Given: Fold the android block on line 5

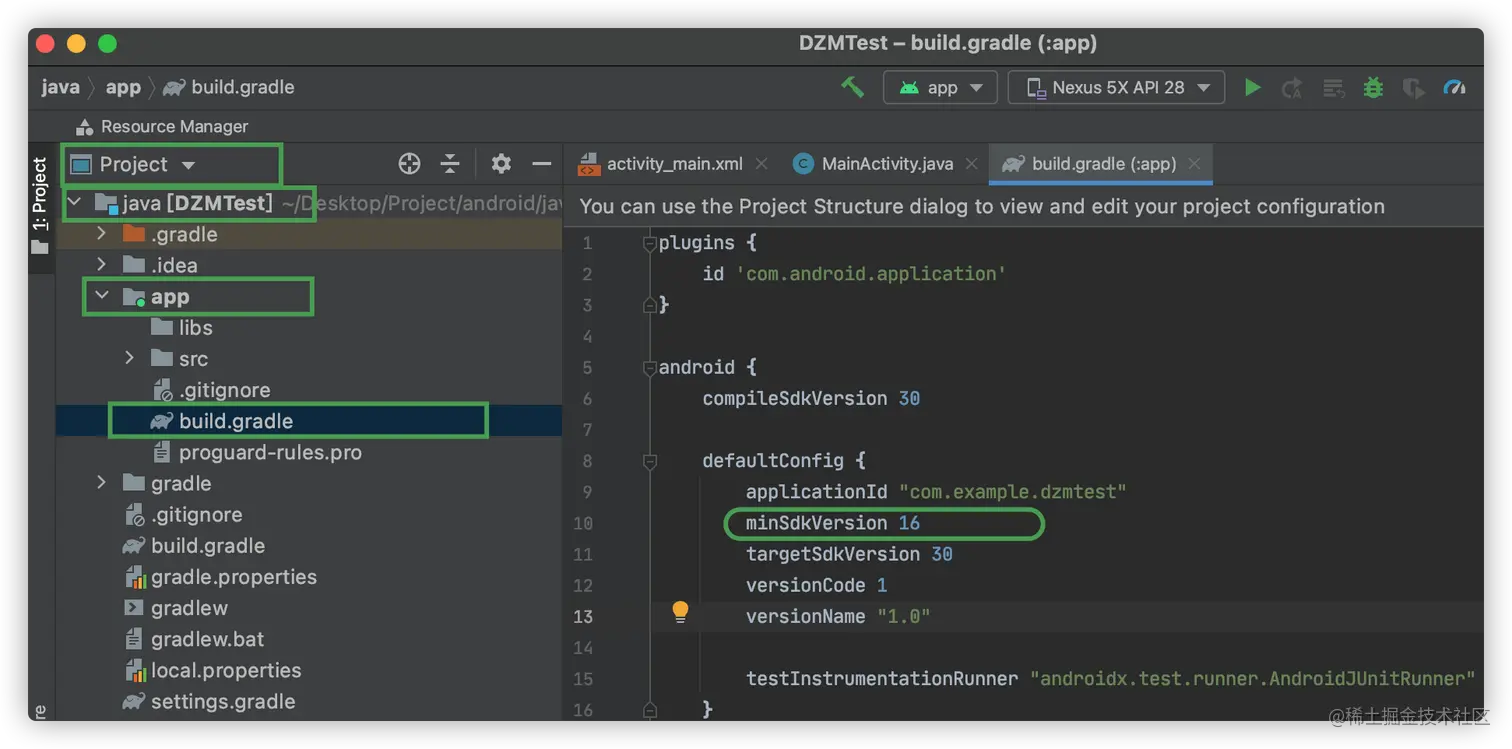Looking at the screenshot, I should point(650,368).
